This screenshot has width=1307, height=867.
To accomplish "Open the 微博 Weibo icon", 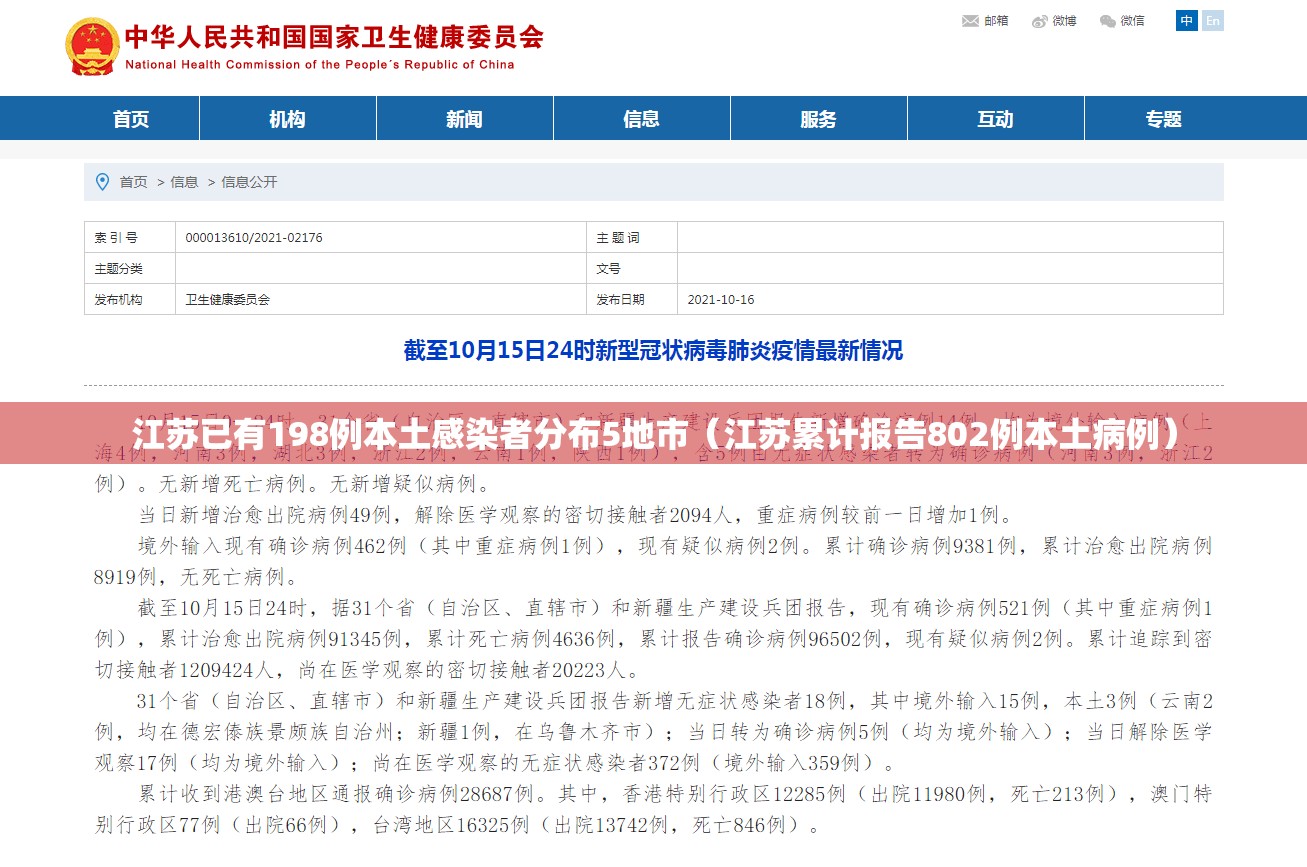I will [x=1040, y=21].
